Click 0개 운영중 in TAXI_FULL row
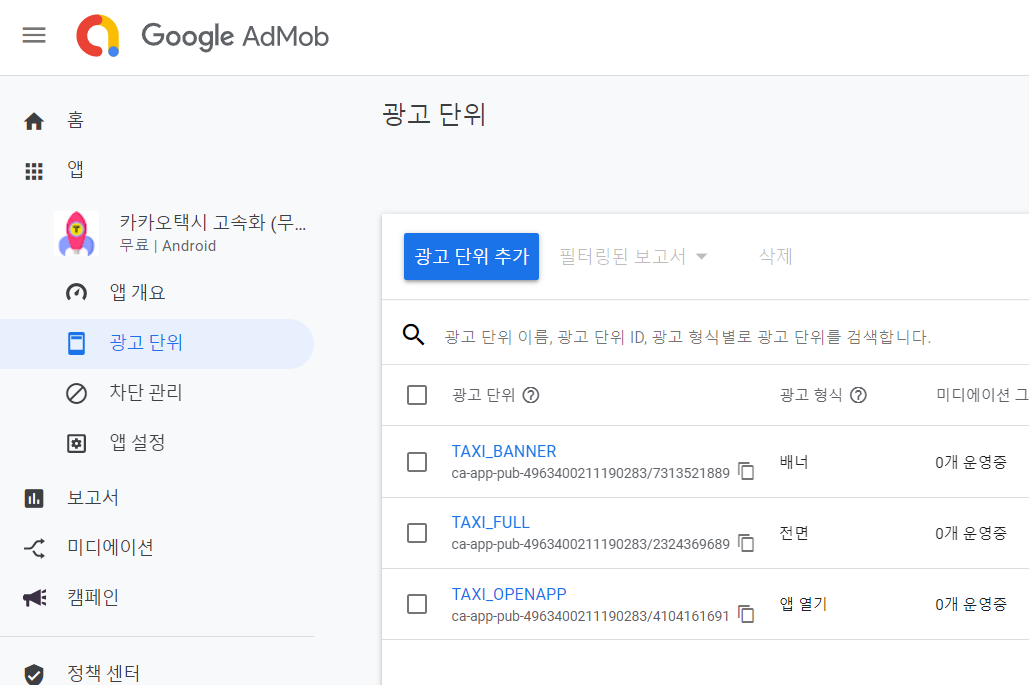The width and height of the screenshot is (1029, 685). coord(971,533)
